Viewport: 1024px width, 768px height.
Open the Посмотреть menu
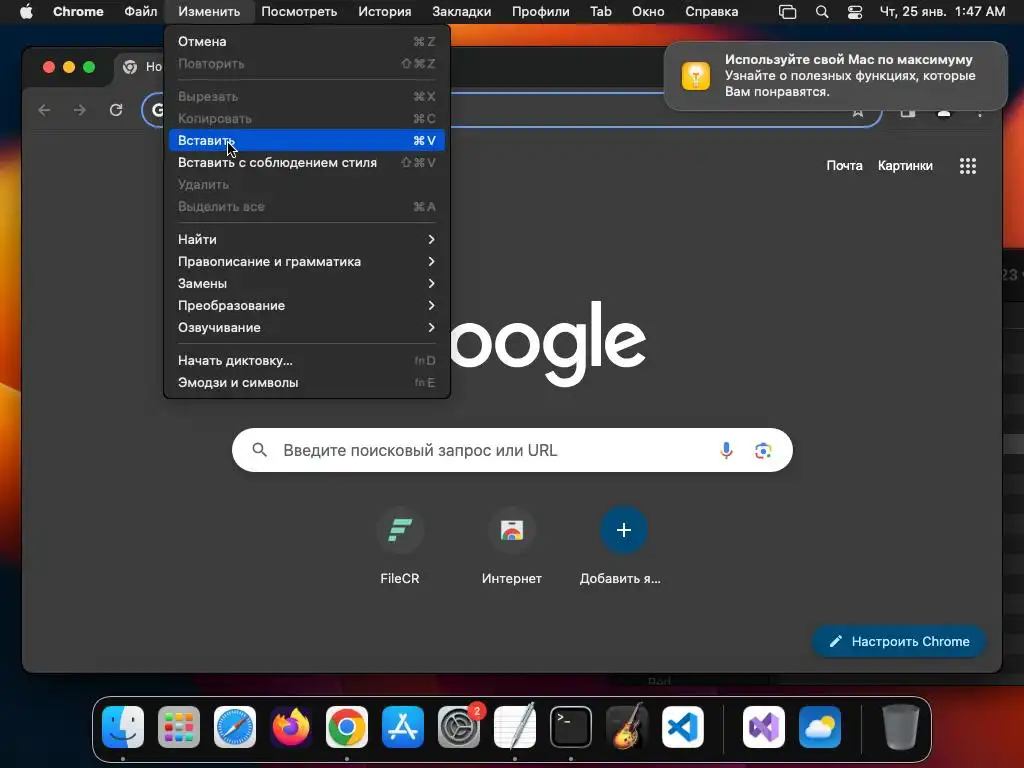pos(299,12)
